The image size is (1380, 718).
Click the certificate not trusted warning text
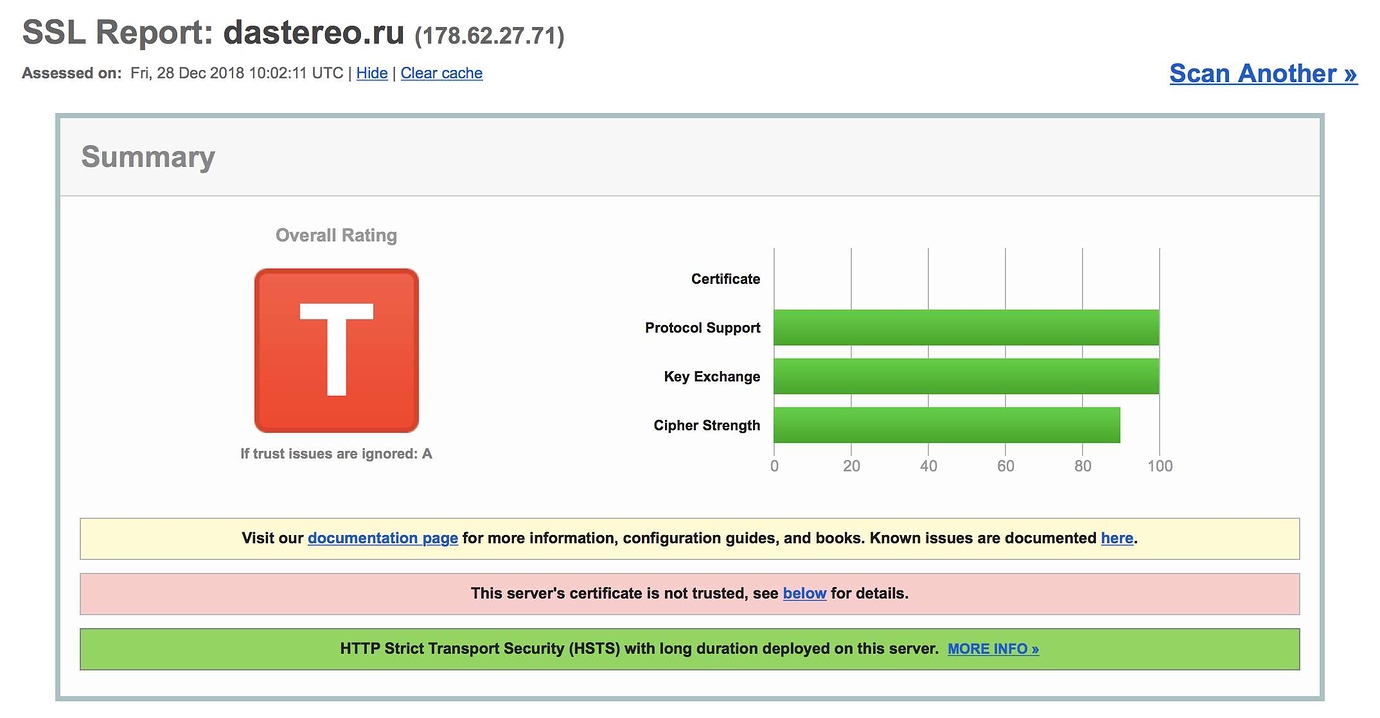pos(690,593)
